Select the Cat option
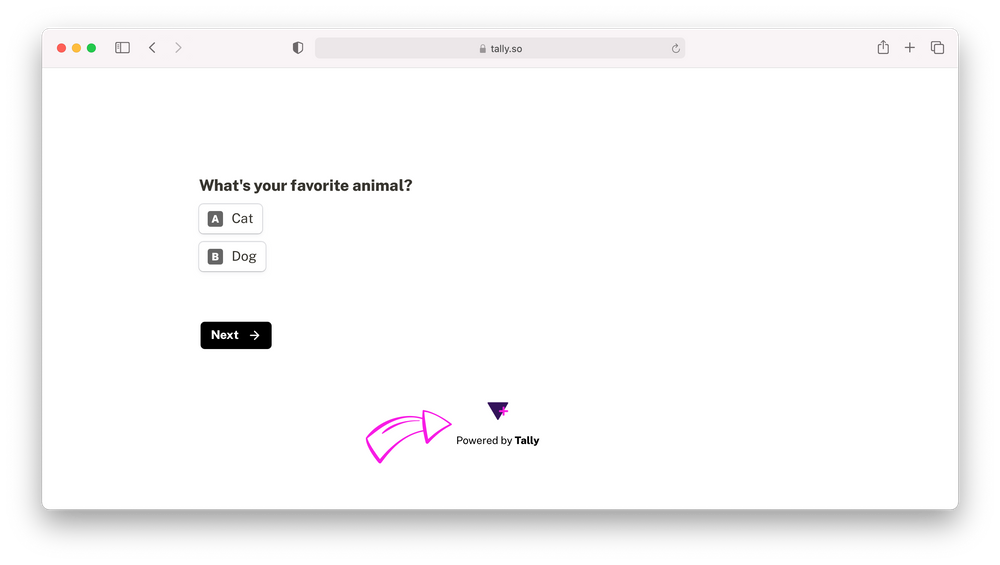1000x565 pixels. click(x=230, y=219)
